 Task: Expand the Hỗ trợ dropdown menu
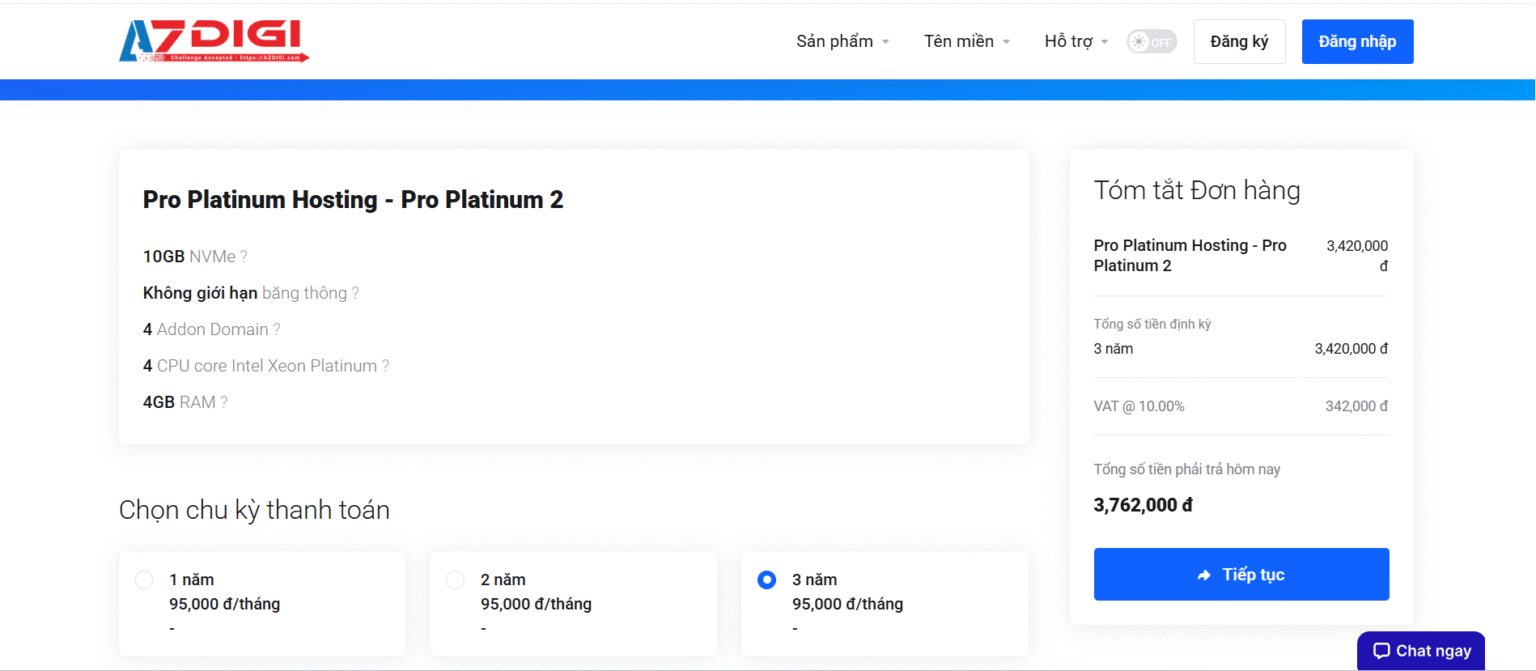(x=1076, y=42)
